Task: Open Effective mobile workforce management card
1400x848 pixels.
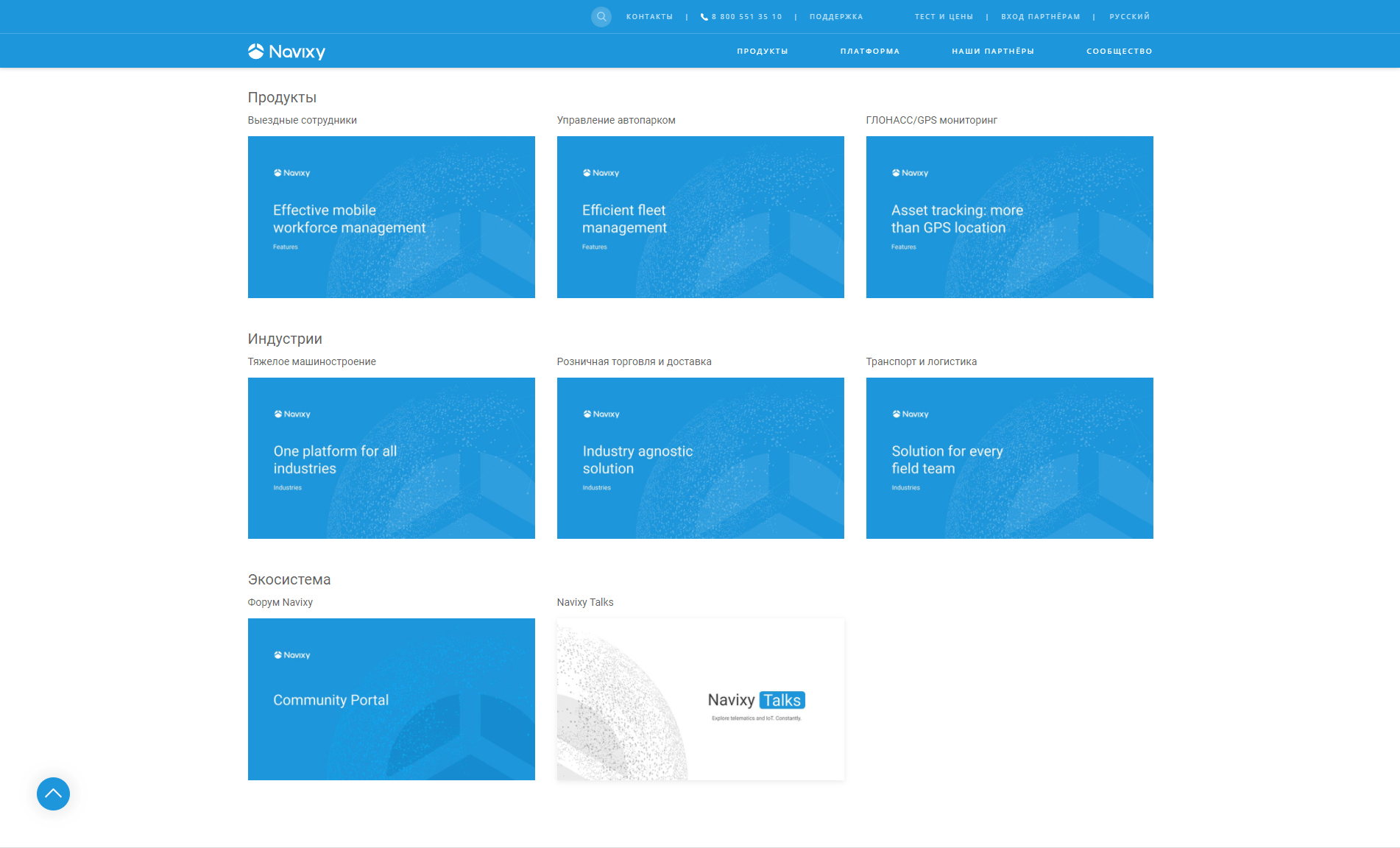Action: pos(392,217)
